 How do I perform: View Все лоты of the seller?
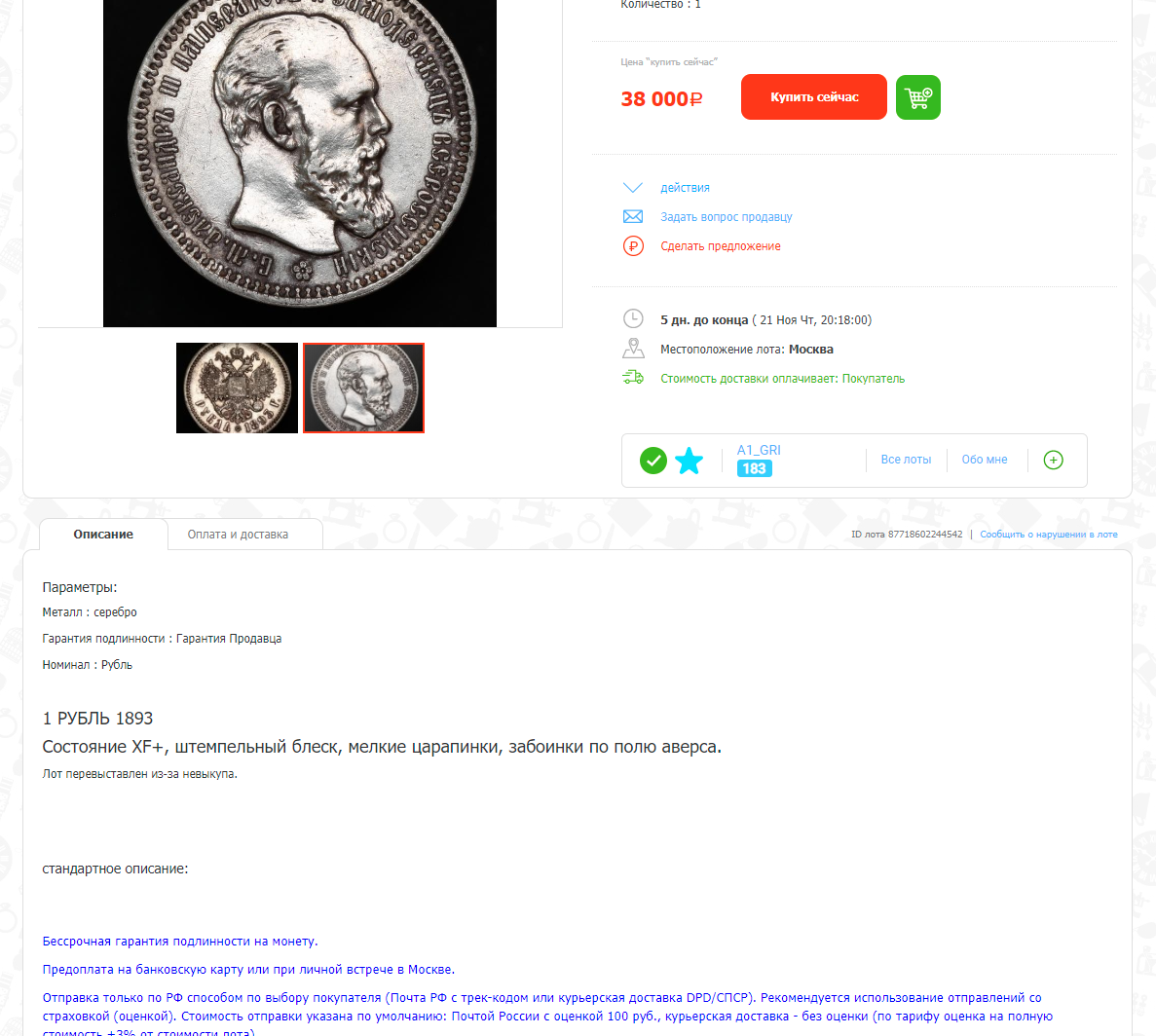[906, 460]
